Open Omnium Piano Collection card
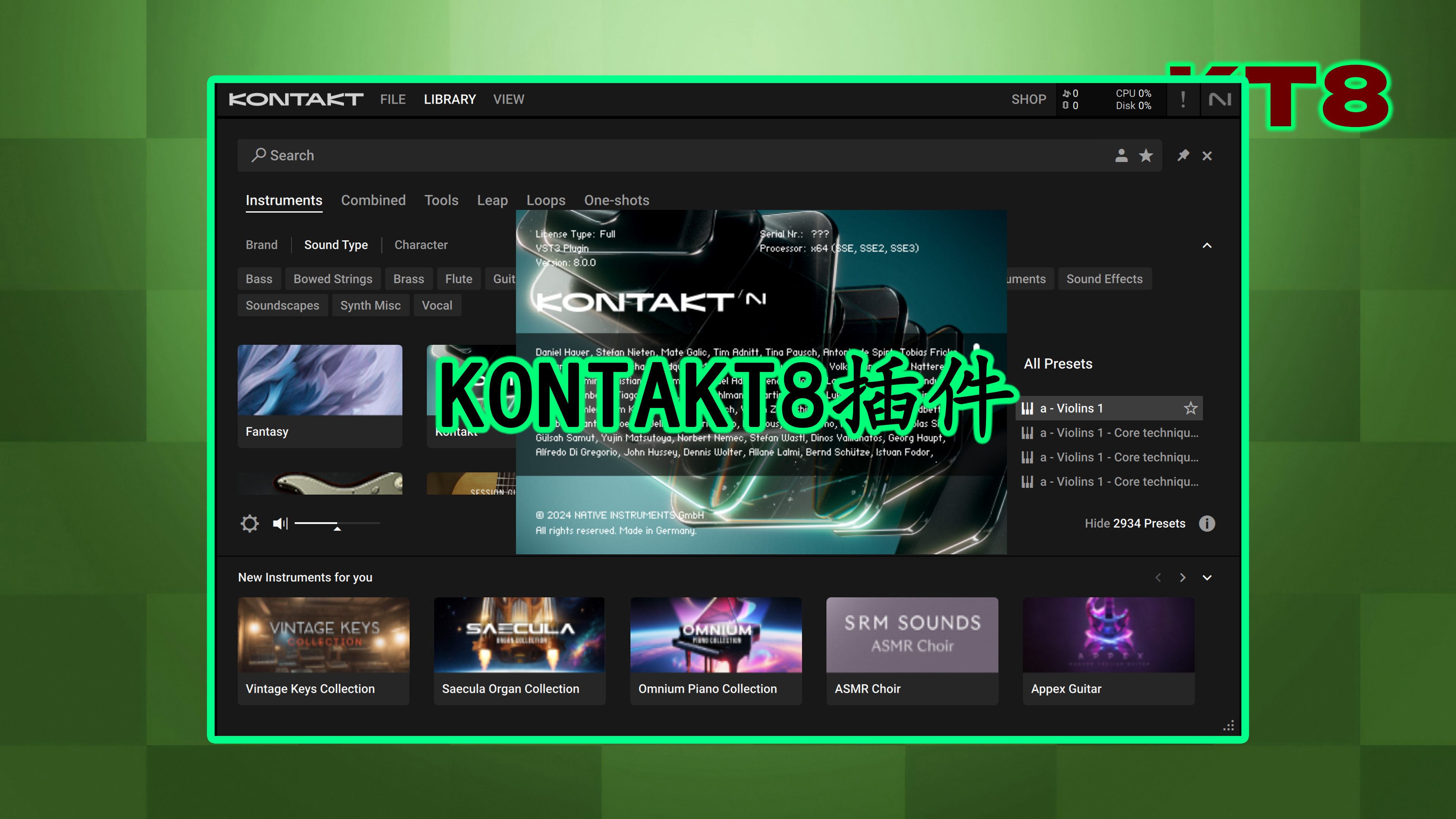1456x819 pixels. point(715,651)
